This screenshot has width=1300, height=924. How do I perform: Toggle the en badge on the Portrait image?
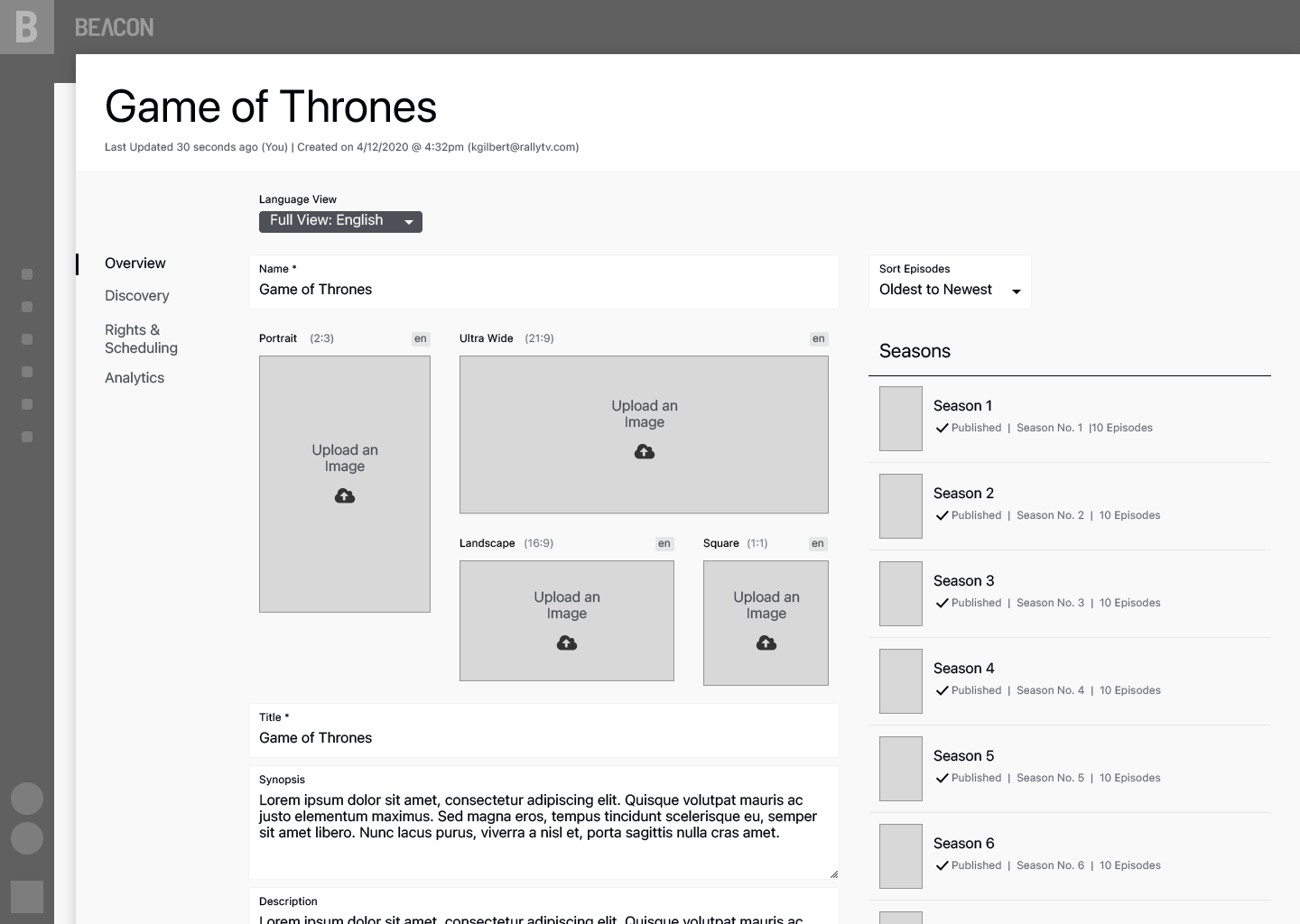click(x=421, y=338)
